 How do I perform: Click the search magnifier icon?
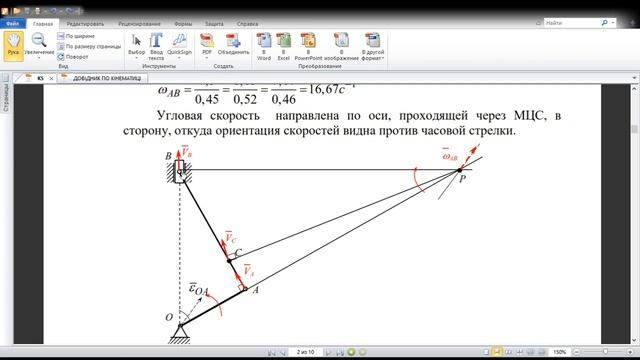[604, 23]
